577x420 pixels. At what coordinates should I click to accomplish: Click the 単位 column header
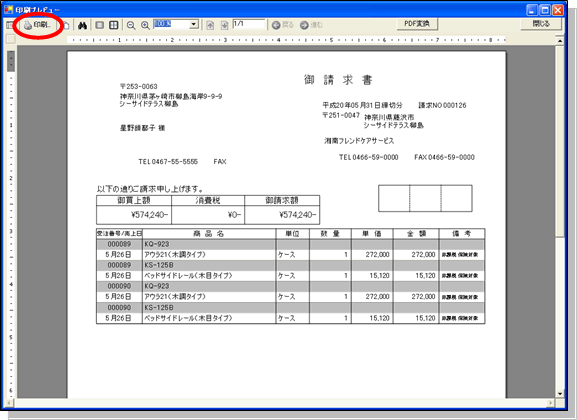(293, 234)
